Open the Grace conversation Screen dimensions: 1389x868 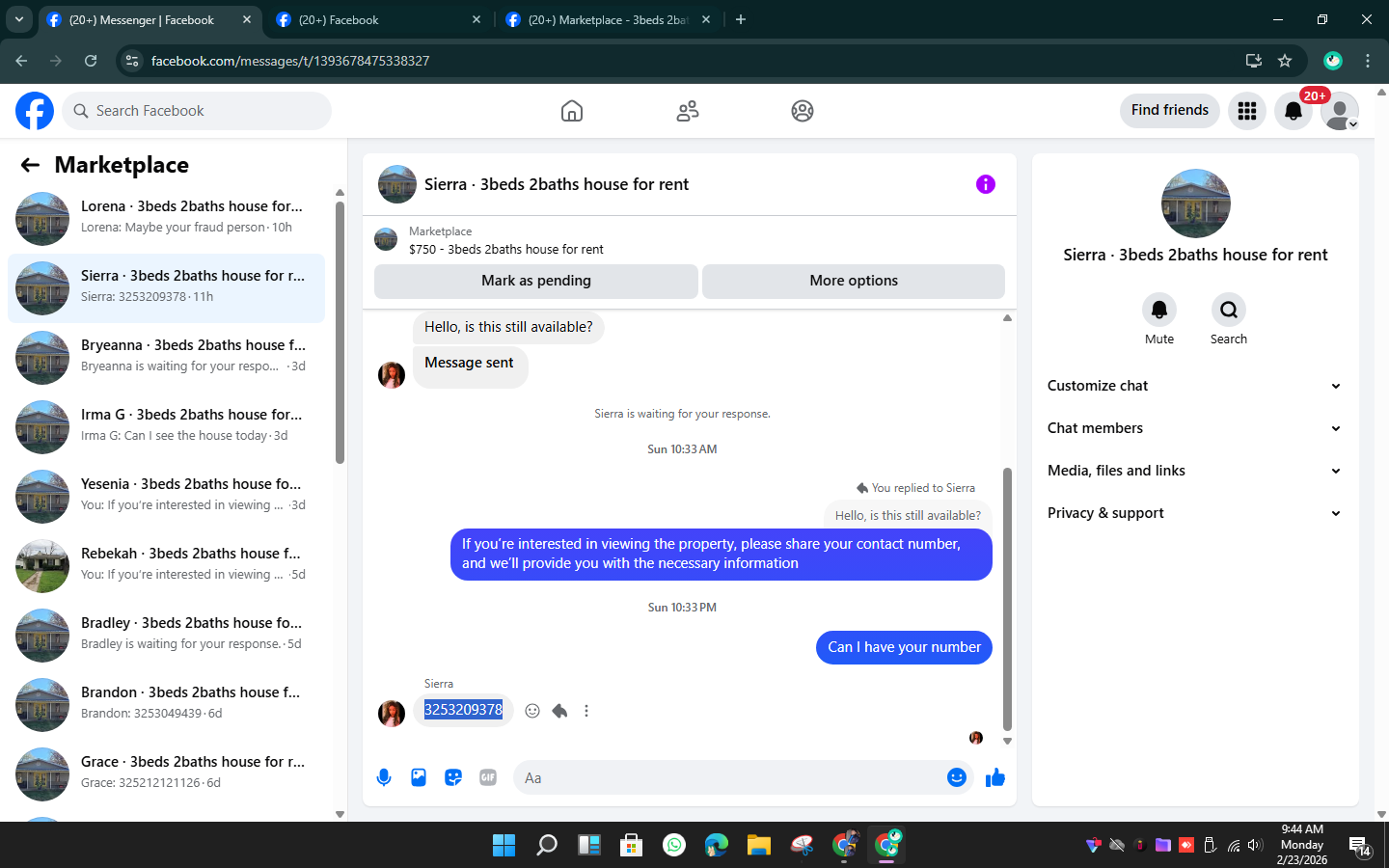coord(166,774)
